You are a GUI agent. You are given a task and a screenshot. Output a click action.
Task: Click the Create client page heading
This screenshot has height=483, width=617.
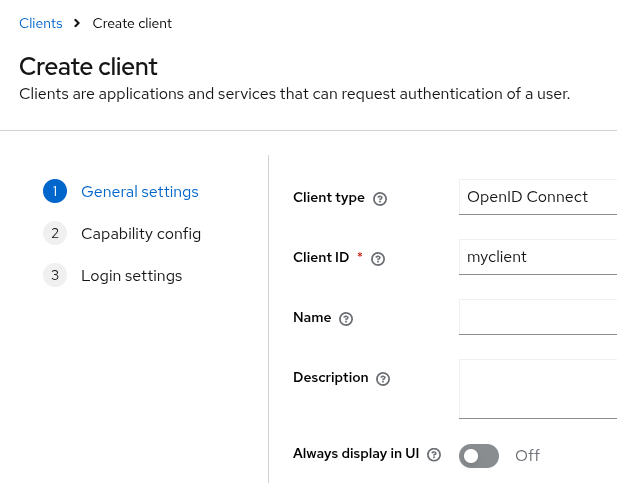[x=89, y=67]
